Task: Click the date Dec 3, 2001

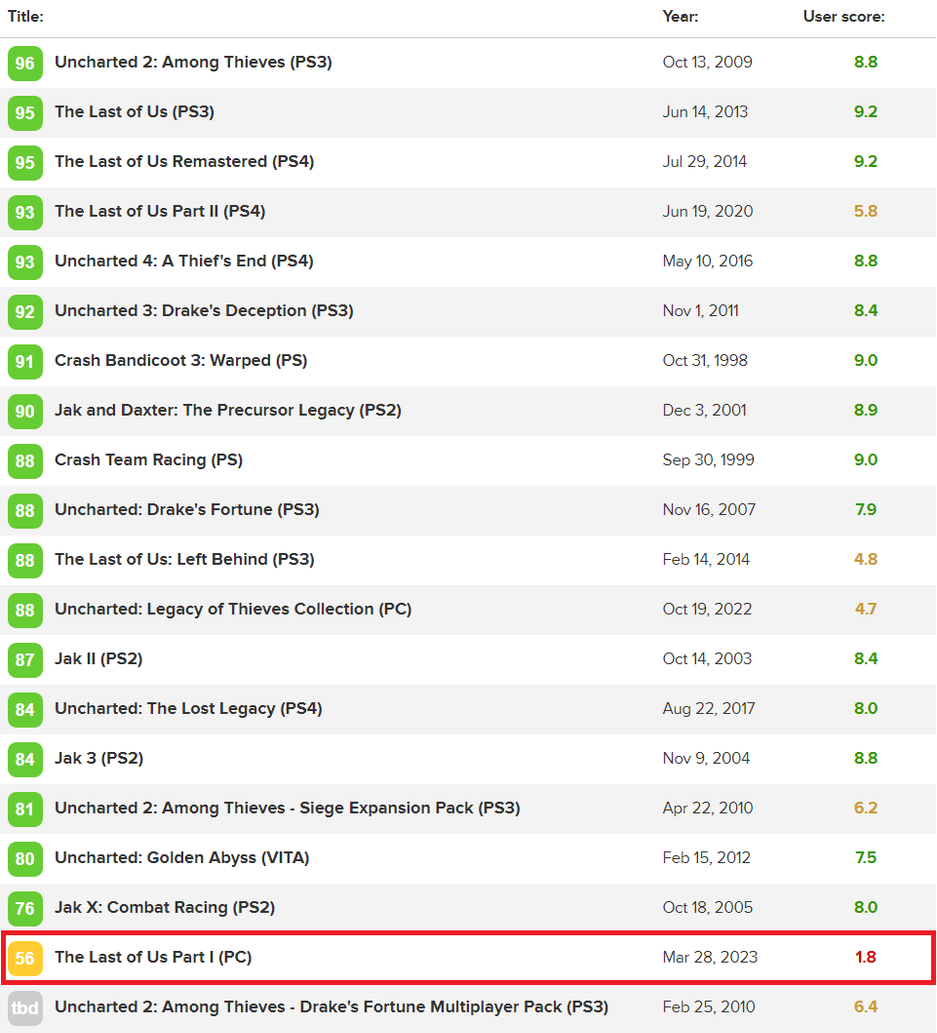Action: point(704,410)
